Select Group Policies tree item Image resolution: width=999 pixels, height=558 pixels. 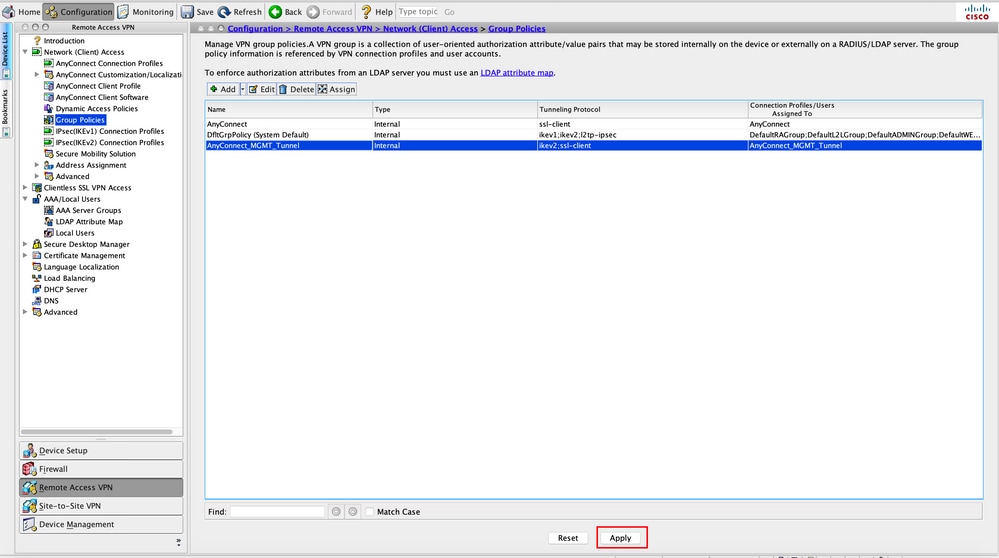point(80,120)
